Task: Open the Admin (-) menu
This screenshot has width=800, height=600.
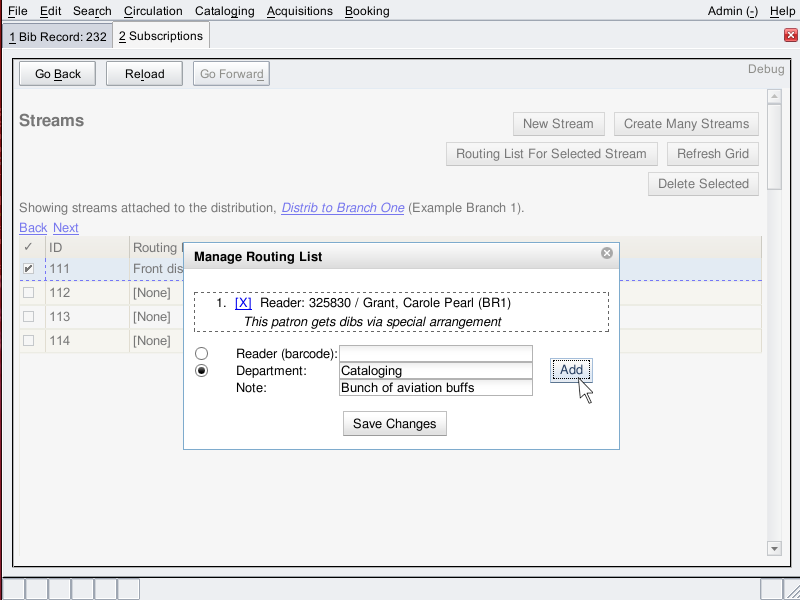Action: click(x=732, y=11)
